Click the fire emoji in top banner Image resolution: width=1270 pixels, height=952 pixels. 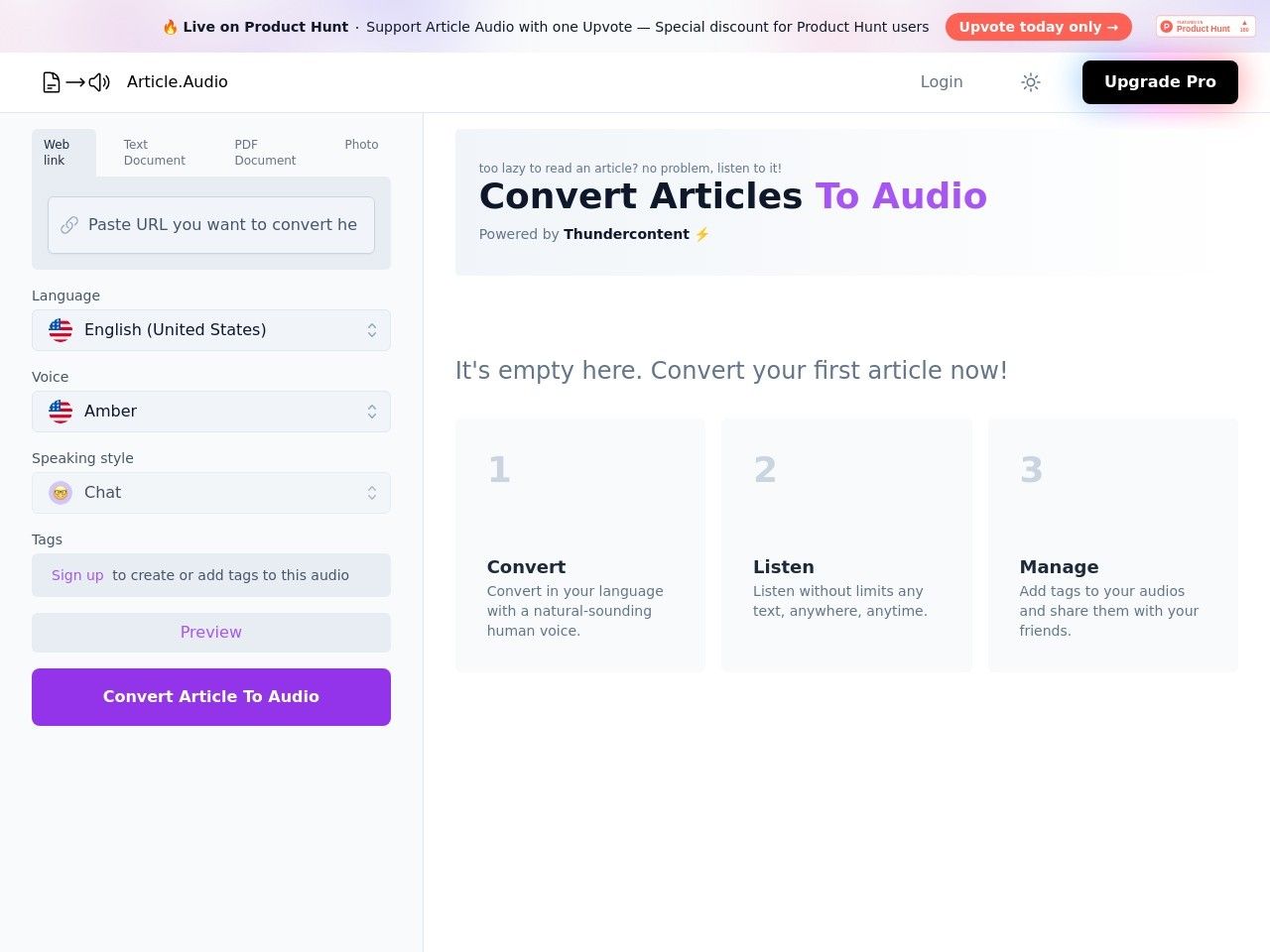[170, 27]
